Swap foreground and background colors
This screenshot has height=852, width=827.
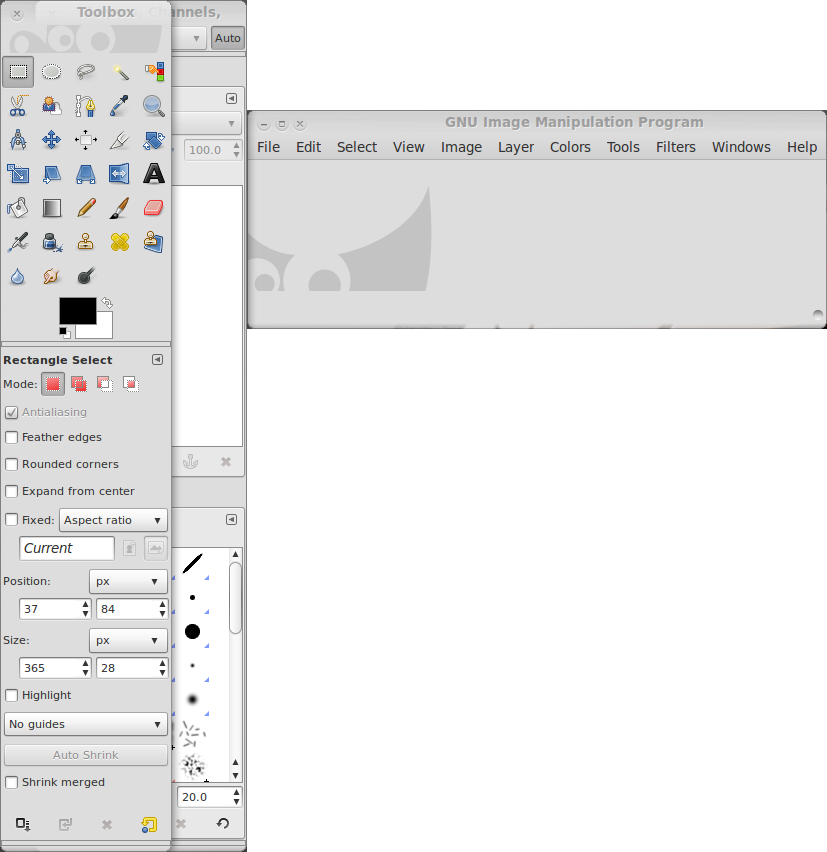tap(107, 303)
